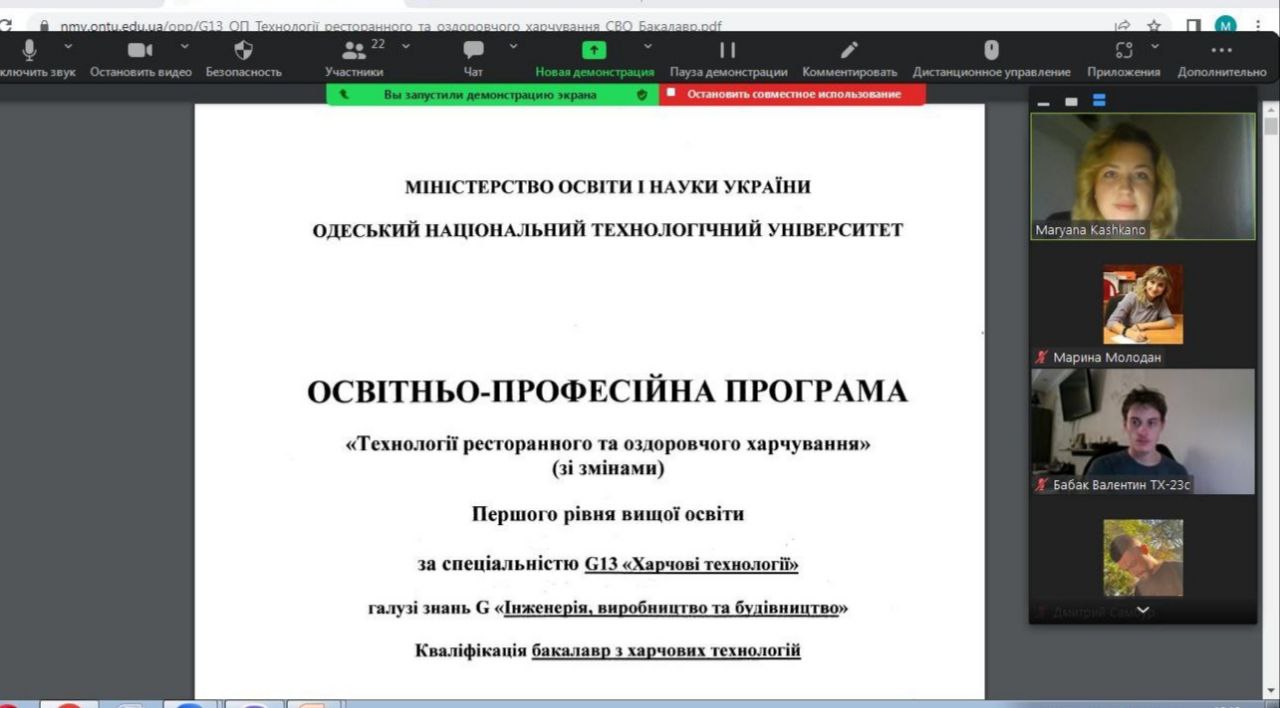Expand audio options arrow beside microphone
Screen dimensions: 1280x708
pyautogui.click(x=68, y=46)
